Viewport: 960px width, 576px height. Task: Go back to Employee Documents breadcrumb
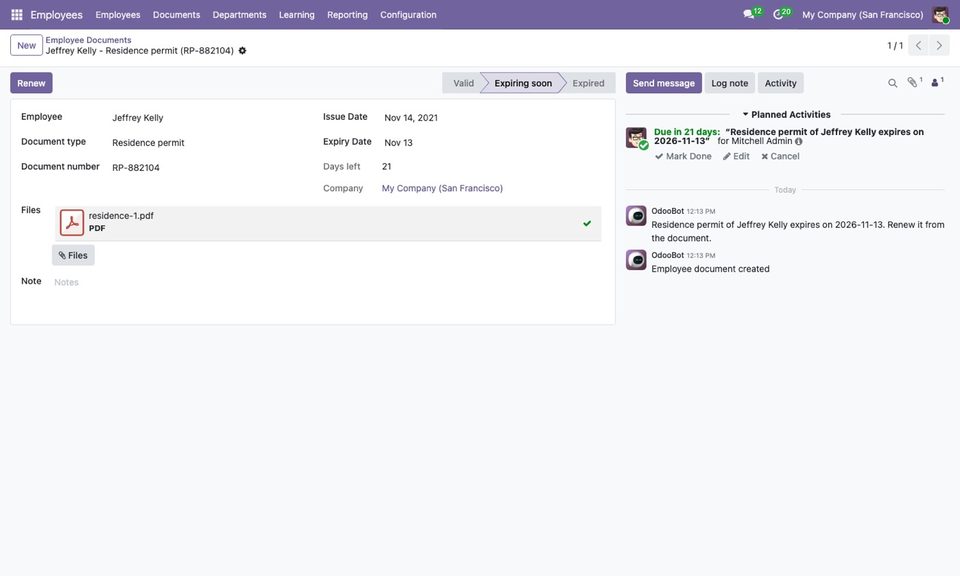pos(88,40)
